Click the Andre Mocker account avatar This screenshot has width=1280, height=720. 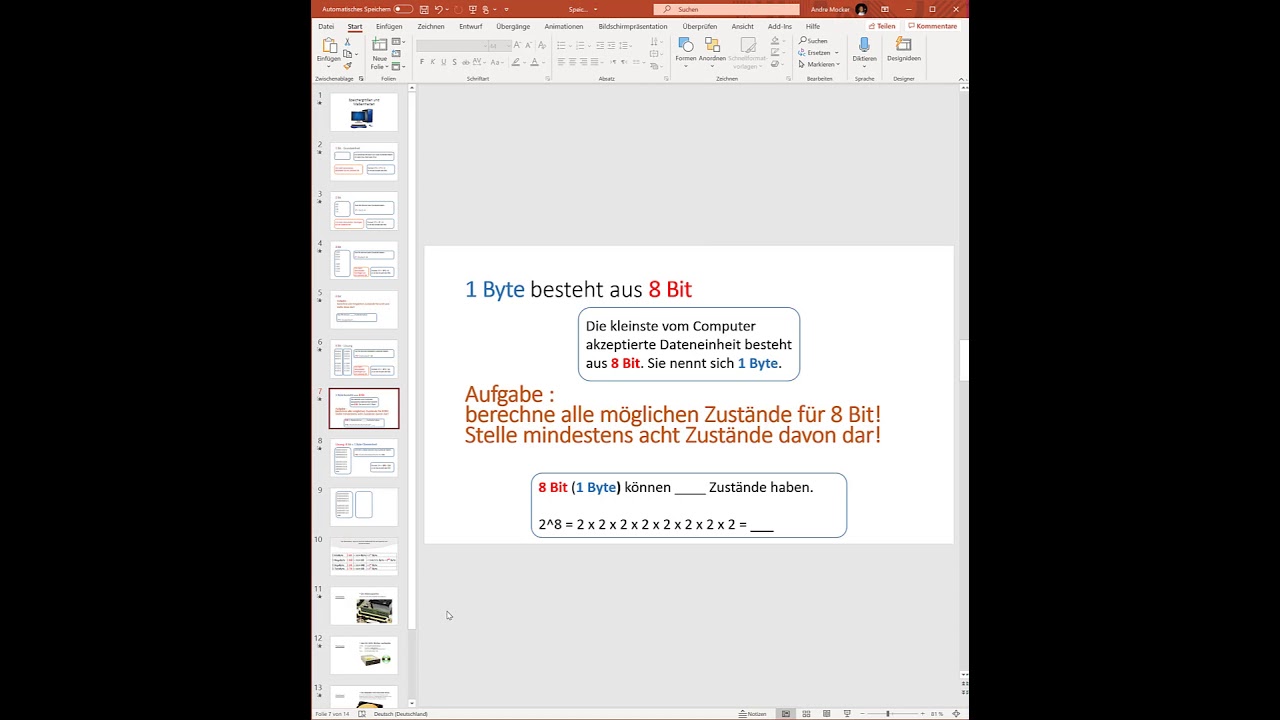(x=861, y=9)
